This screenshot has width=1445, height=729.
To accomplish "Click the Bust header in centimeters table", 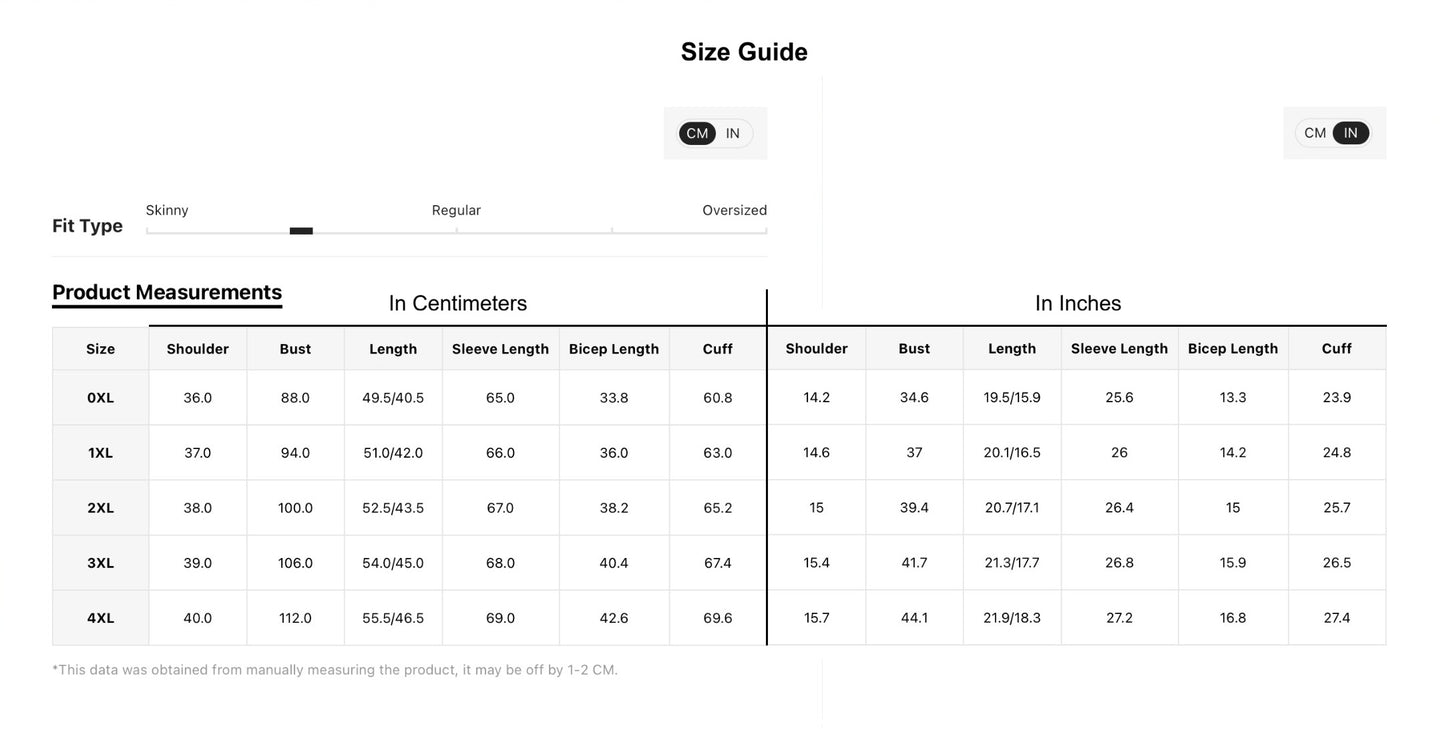I will coord(295,349).
